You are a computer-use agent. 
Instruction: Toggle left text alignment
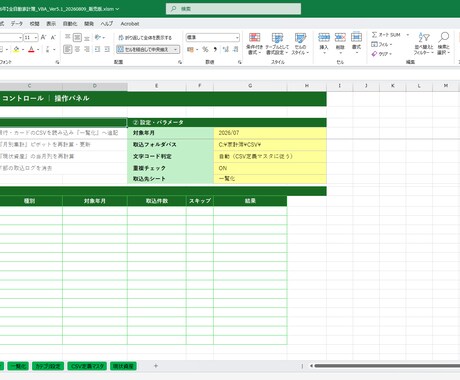(67, 49)
